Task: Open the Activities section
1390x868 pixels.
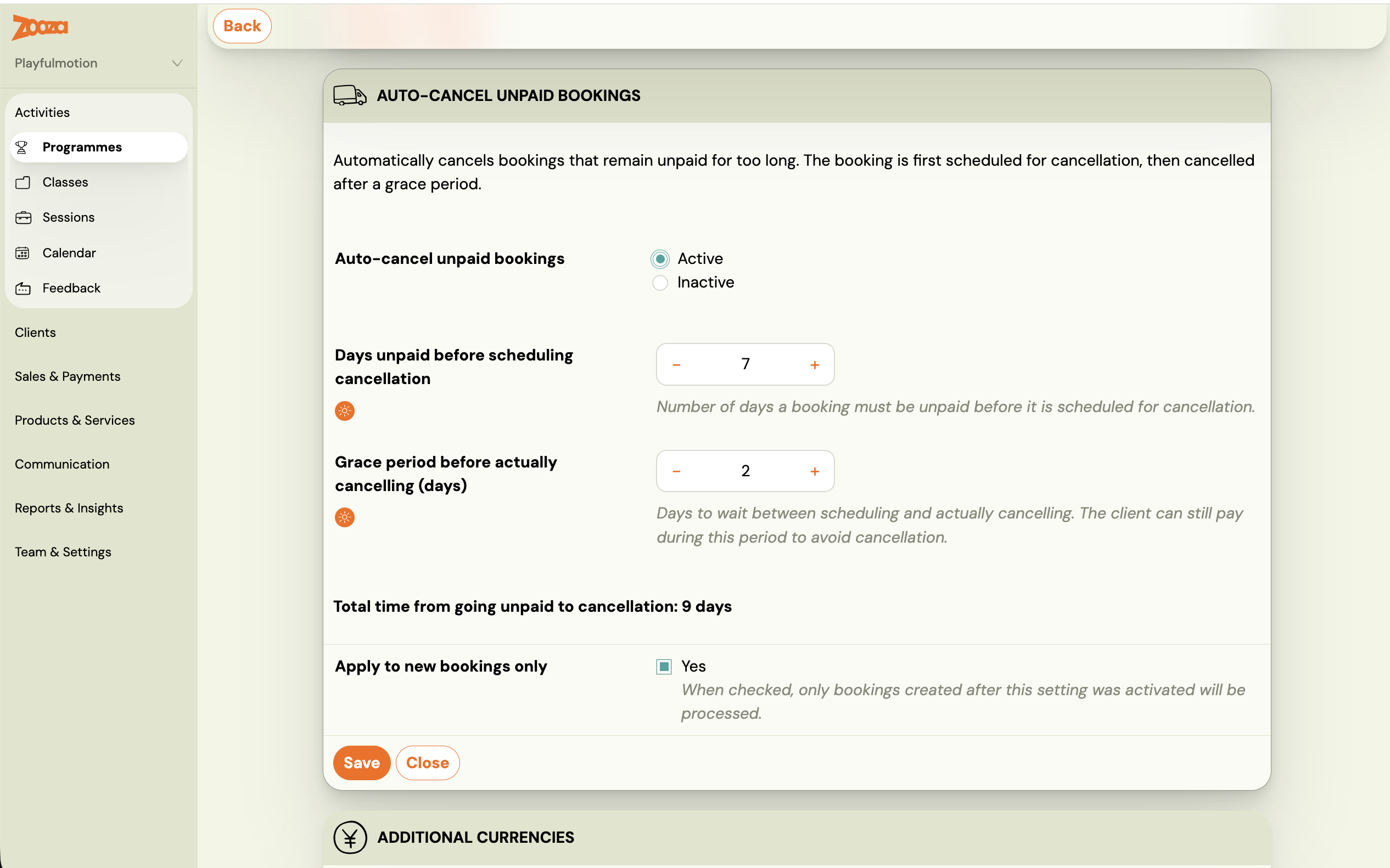Action: tap(42, 112)
